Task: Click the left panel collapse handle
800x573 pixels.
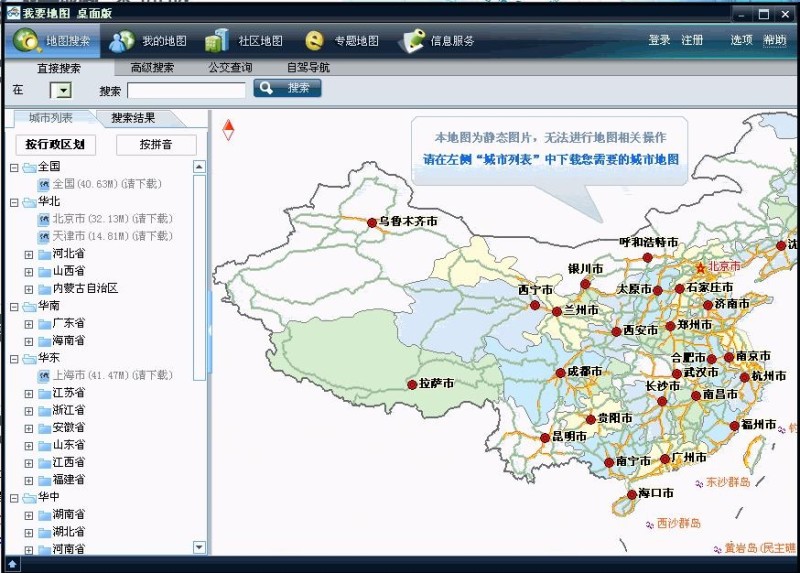Action: 209,330
